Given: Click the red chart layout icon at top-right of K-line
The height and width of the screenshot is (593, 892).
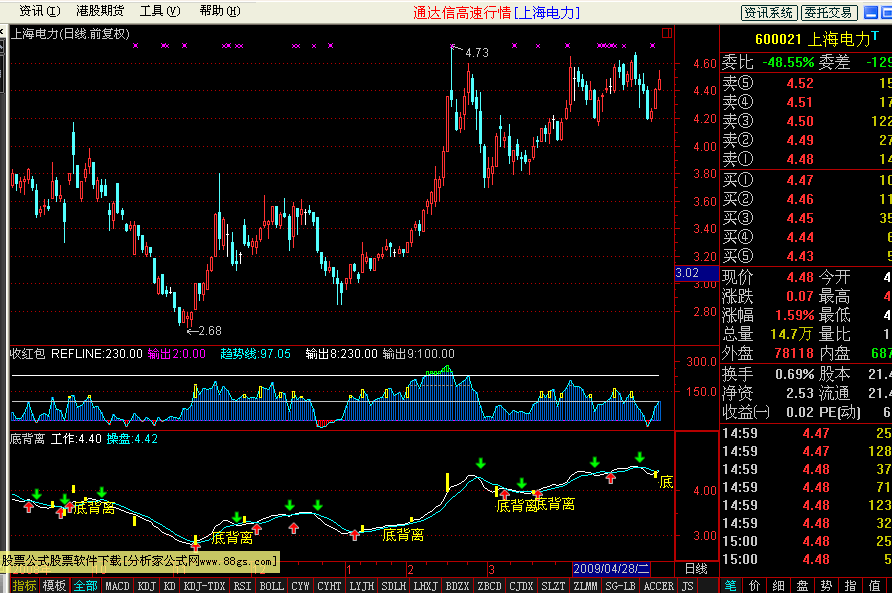Looking at the screenshot, I should [667, 34].
